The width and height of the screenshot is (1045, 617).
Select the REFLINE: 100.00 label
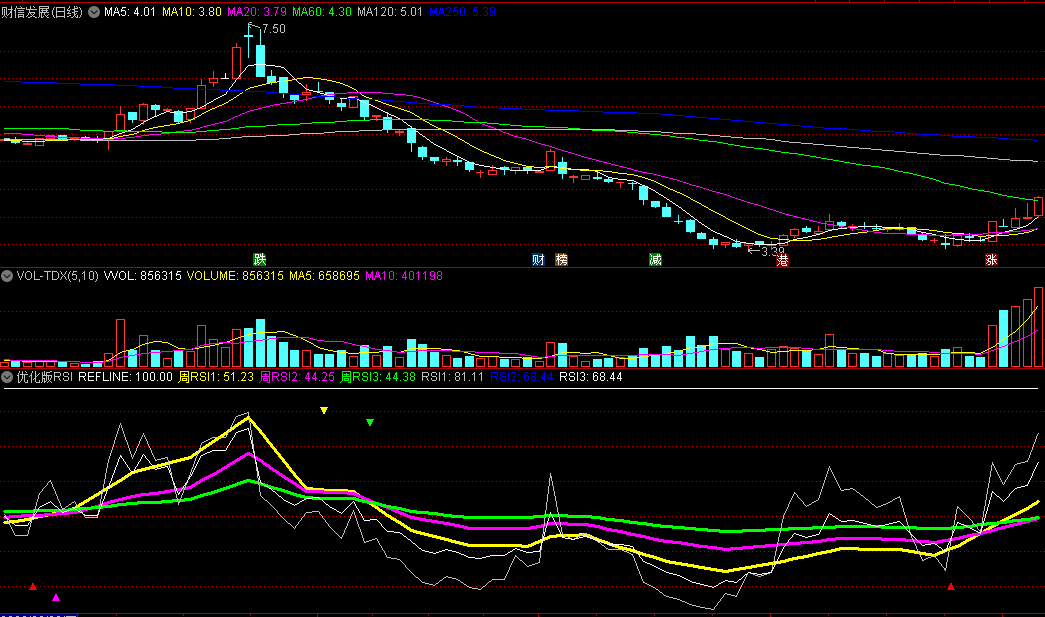pyautogui.click(x=125, y=377)
